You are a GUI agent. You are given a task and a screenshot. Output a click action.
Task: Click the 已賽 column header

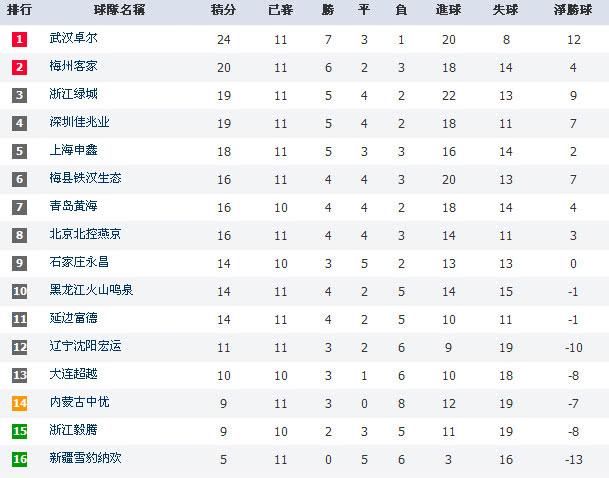(x=280, y=12)
